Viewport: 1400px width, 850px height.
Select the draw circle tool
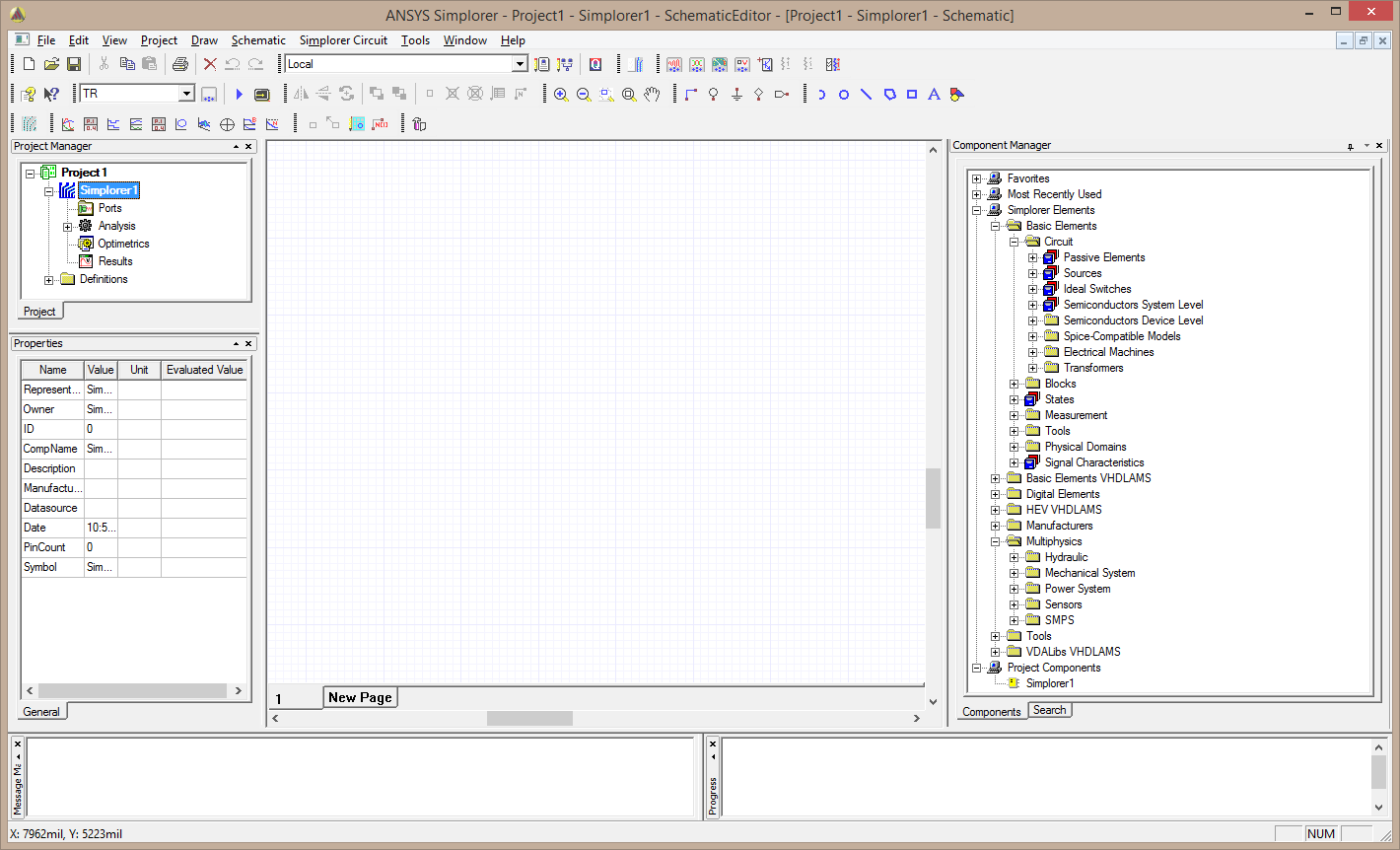[x=844, y=94]
